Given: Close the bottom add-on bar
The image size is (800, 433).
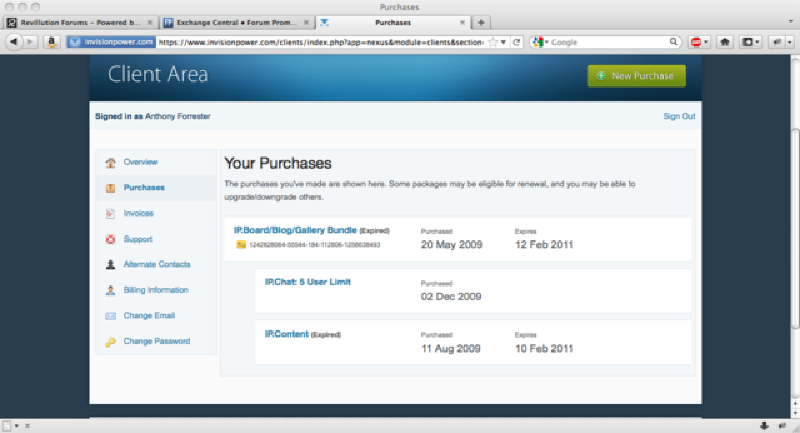Looking at the screenshot, I should [28, 426].
